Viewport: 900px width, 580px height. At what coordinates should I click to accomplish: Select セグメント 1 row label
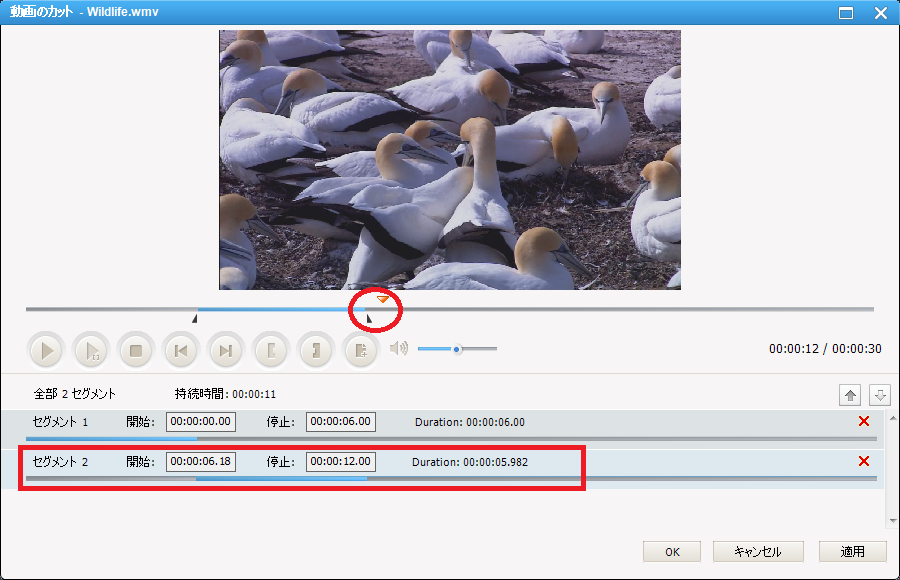click(60, 422)
